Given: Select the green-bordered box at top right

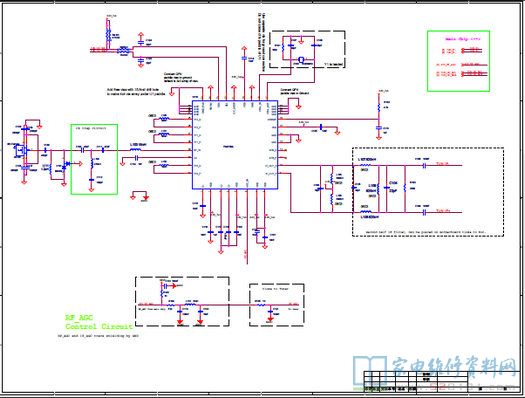Looking at the screenshot, I should click(x=458, y=61).
